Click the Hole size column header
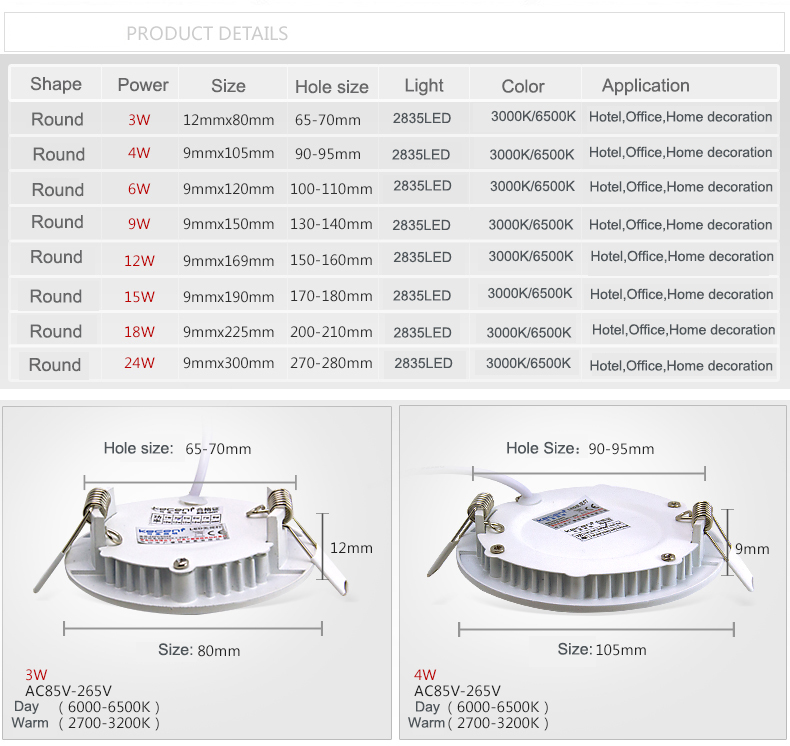 click(331, 87)
